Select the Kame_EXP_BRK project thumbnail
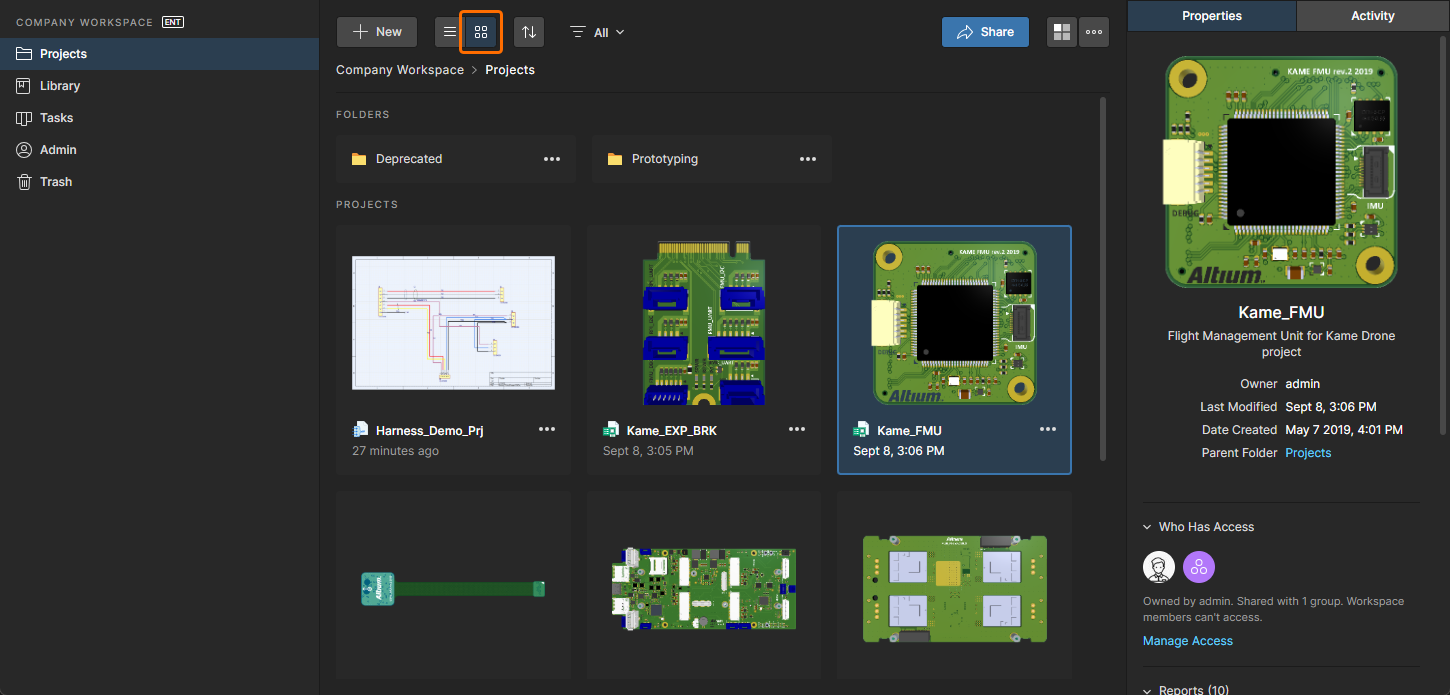 pyautogui.click(x=703, y=323)
